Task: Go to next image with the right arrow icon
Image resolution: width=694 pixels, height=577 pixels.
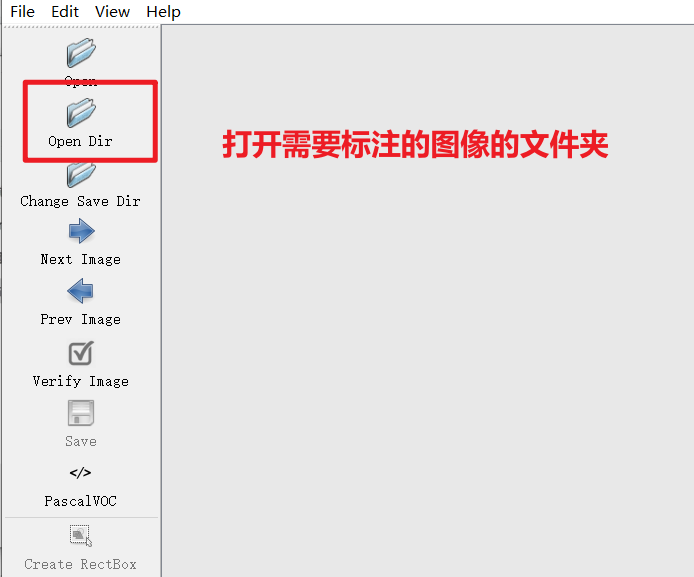Action: [x=81, y=231]
